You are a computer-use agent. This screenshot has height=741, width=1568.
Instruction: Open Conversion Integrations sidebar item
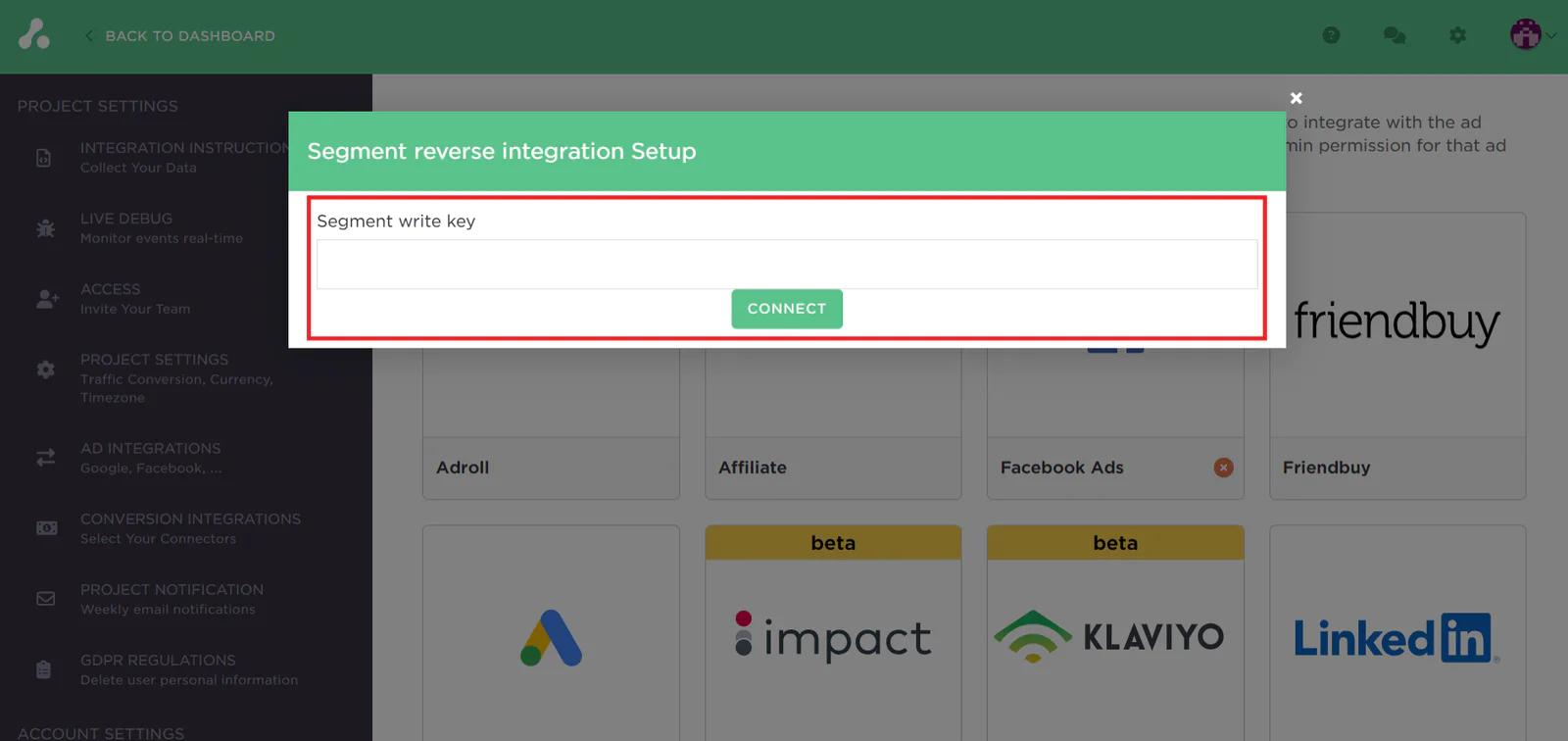pos(190,527)
